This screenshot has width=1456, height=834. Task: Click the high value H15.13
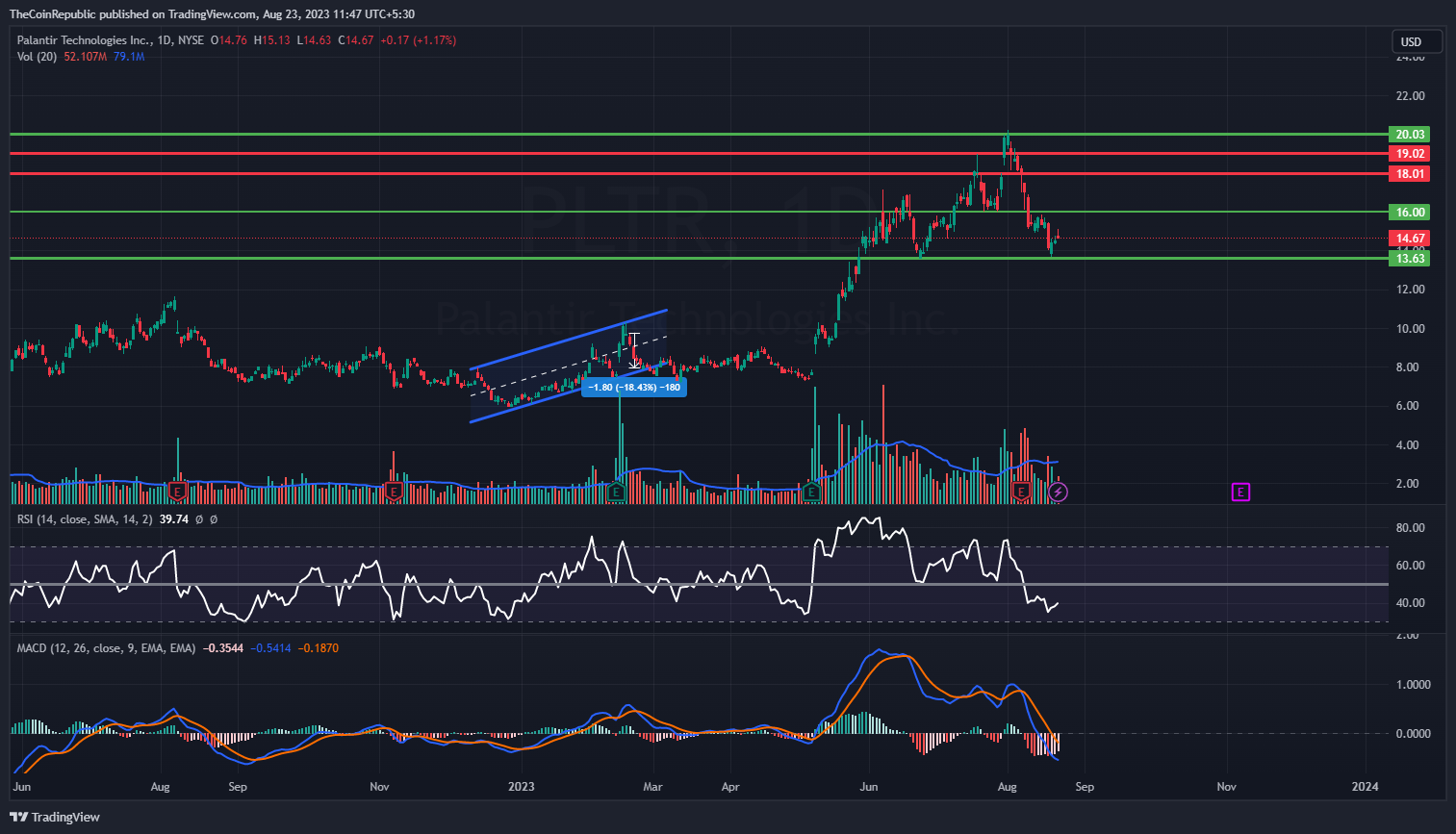pyautogui.click(x=272, y=40)
